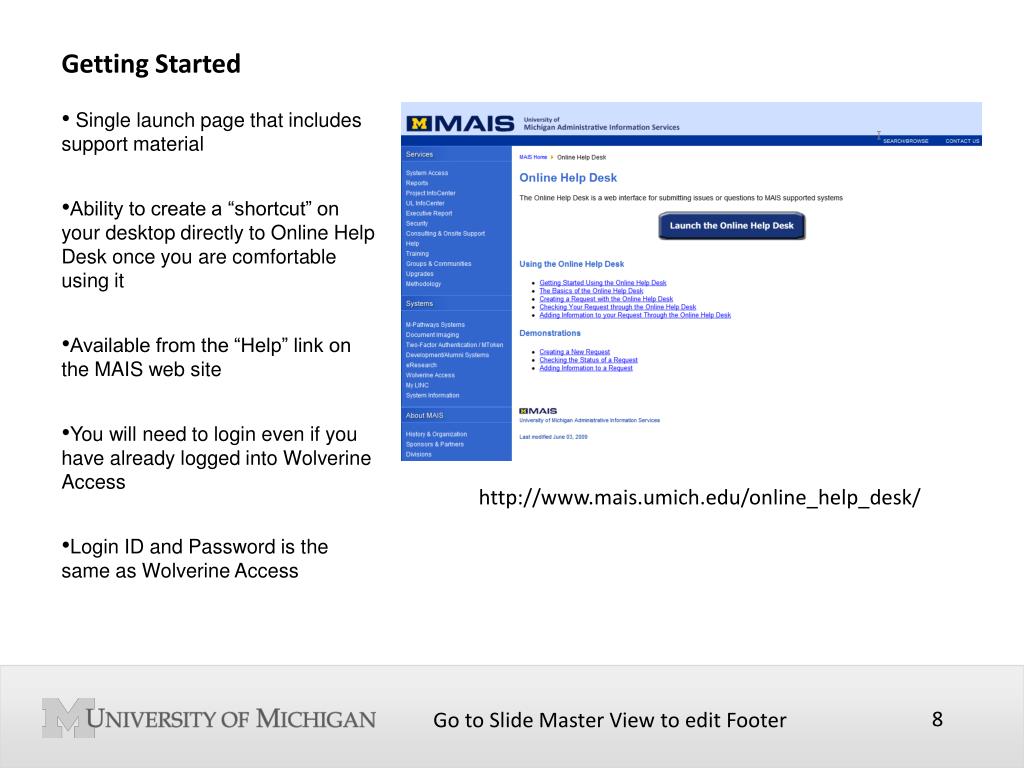Open Sponsors & Partners sidebar link
The image size is (1024, 768).
tap(435, 444)
